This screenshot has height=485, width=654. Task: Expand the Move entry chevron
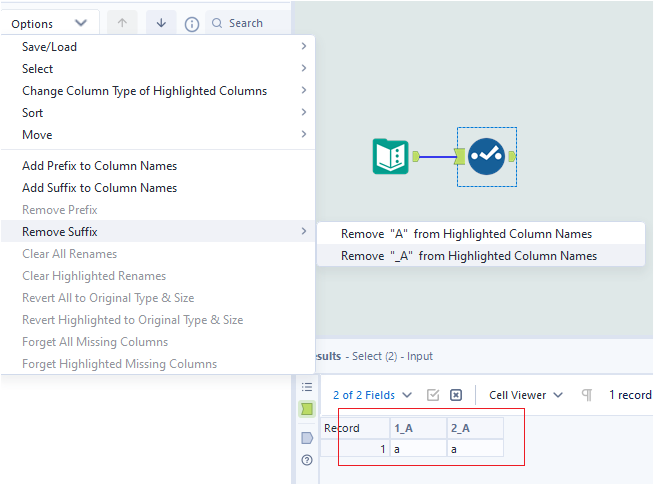[x=304, y=134]
